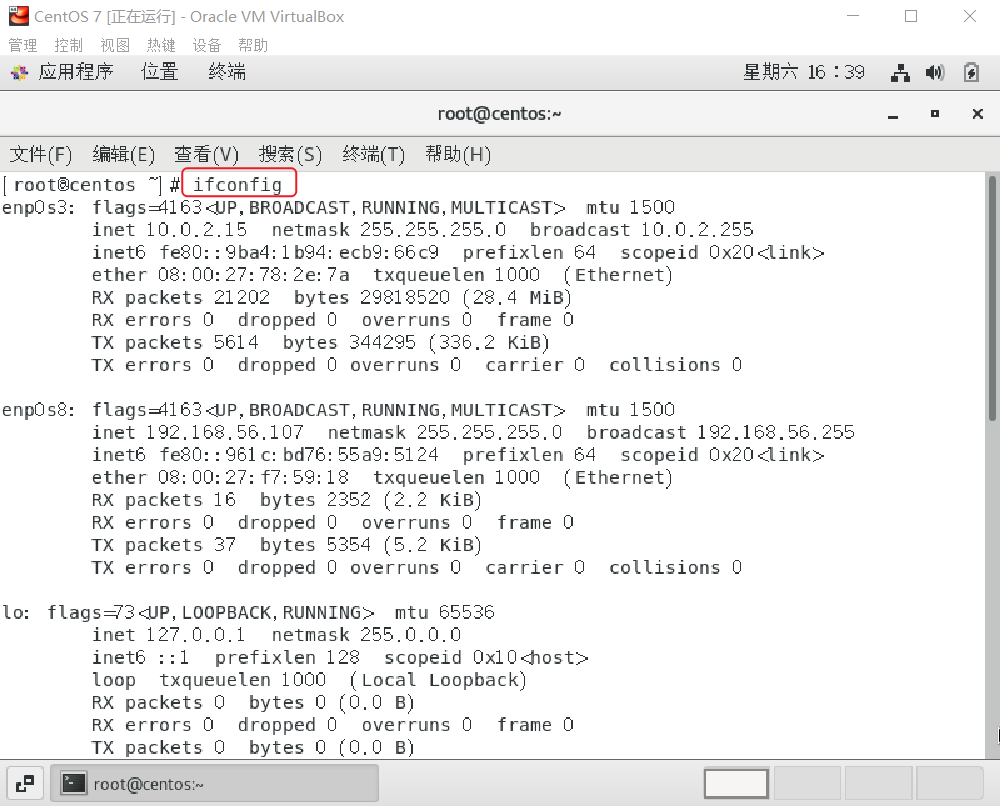Click the CentOS footprint icon beside 应用程序
The image size is (1000, 806).
pyautogui.click(x=17, y=71)
